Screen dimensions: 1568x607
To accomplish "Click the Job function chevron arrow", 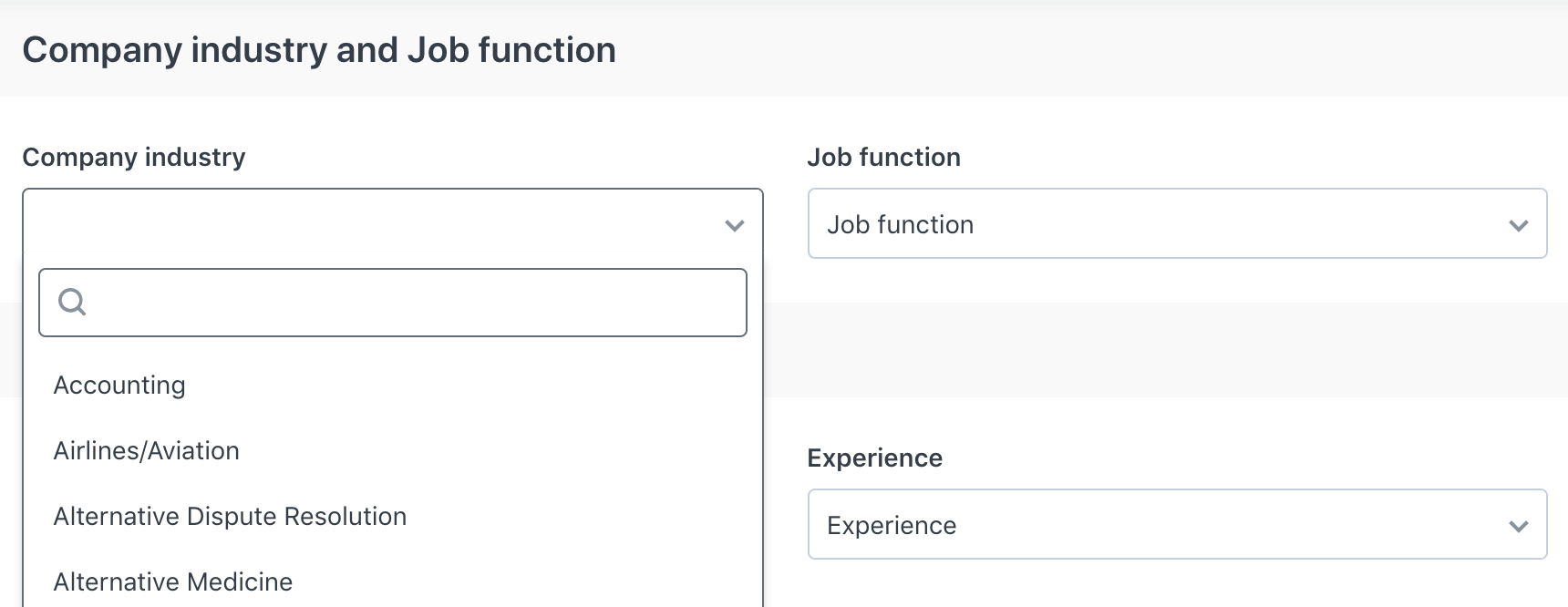I will tap(1518, 225).
